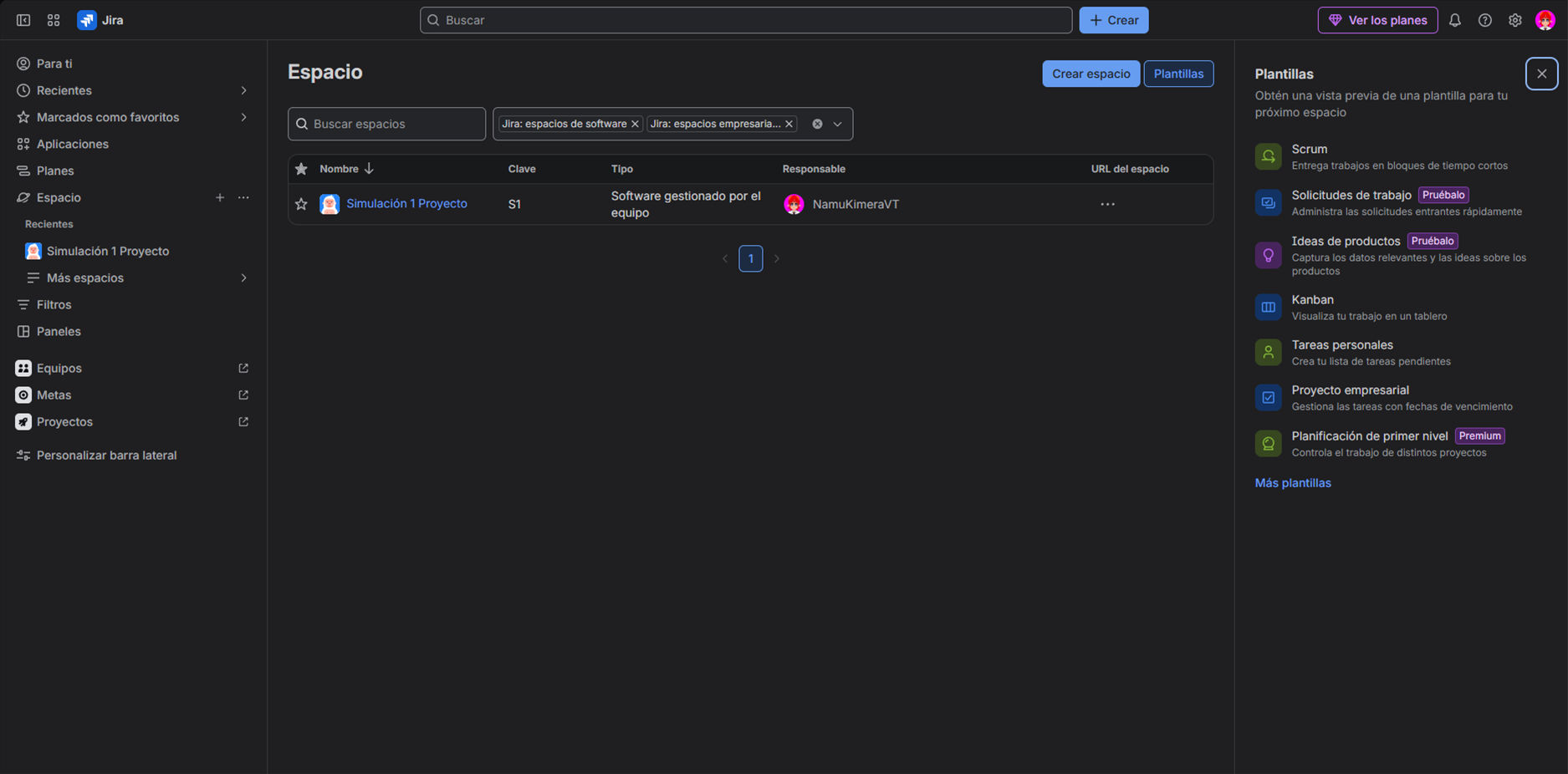Viewport: 1568px width, 774px height.
Task: Remove the 'Jira: espacios empresaria...' filter chip
Action: click(789, 124)
